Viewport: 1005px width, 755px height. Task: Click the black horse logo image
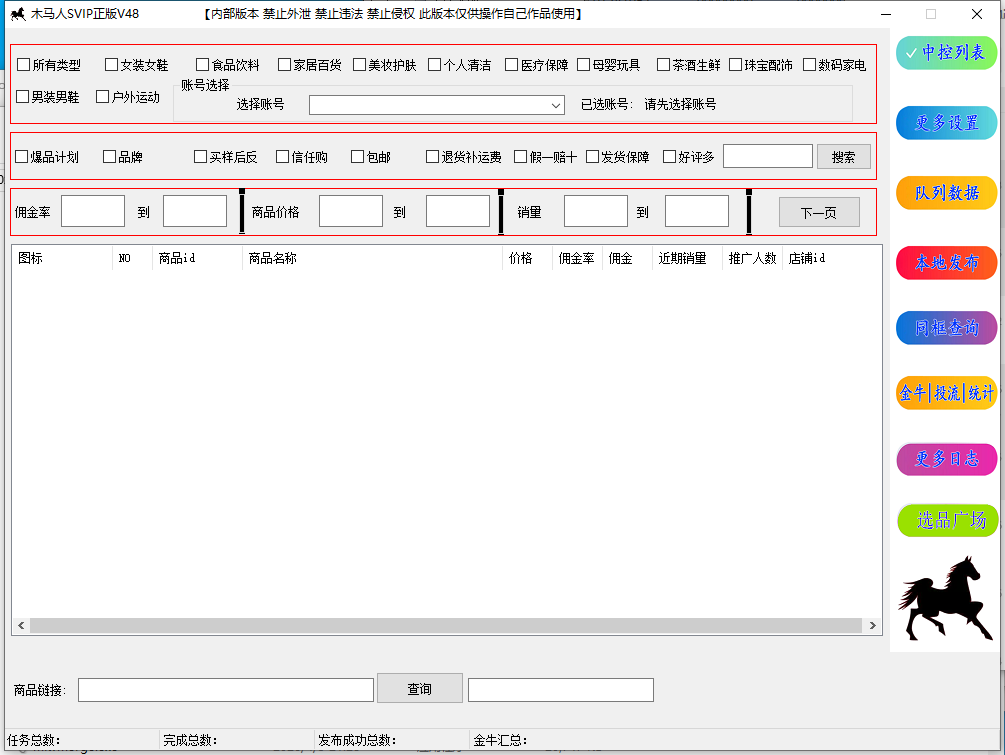coord(945,597)
